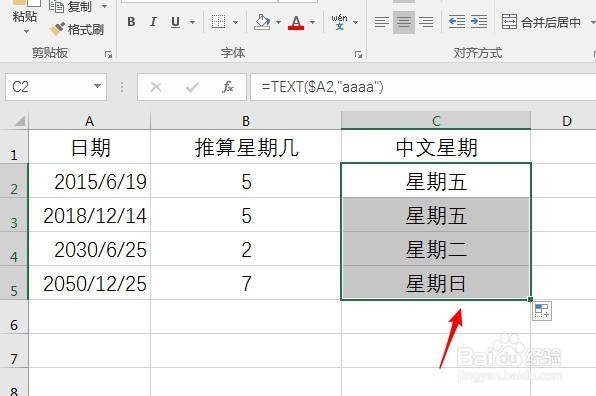The width and height of the screenshot is (596, 396).
Task: Select row 1 header
Action: [x=14, y=147]
